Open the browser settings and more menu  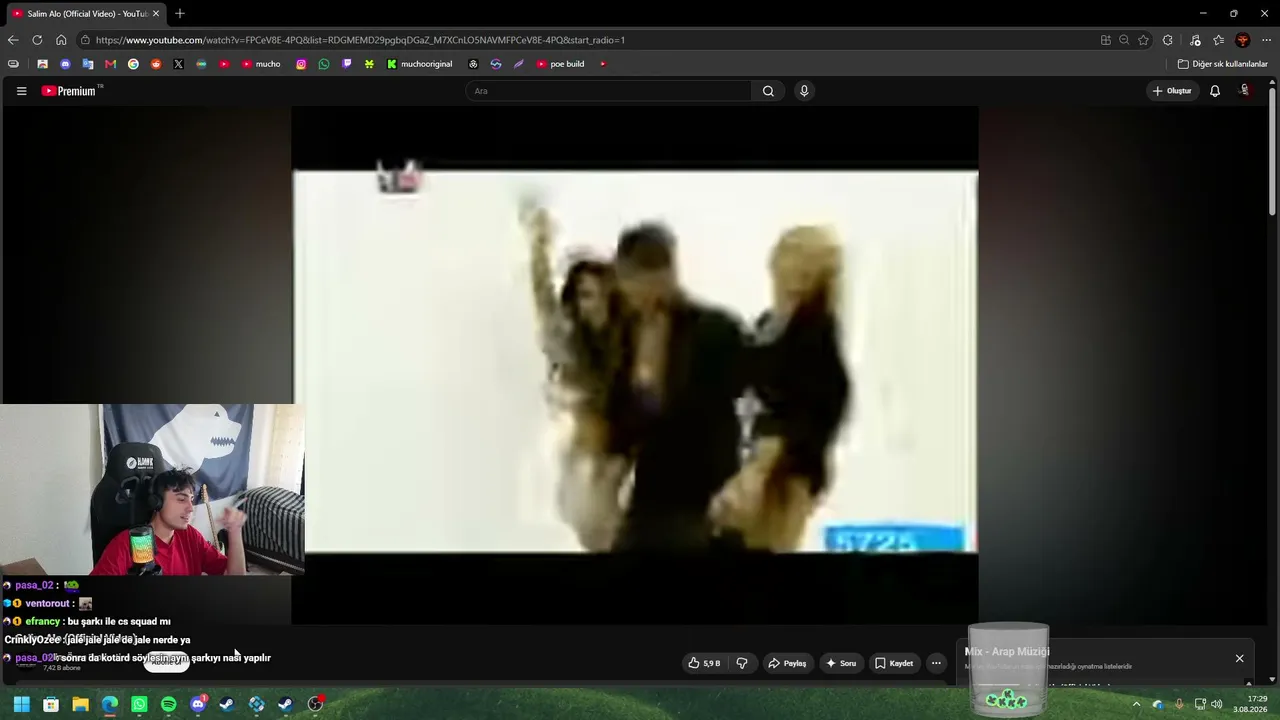[x=1267, y=40]
